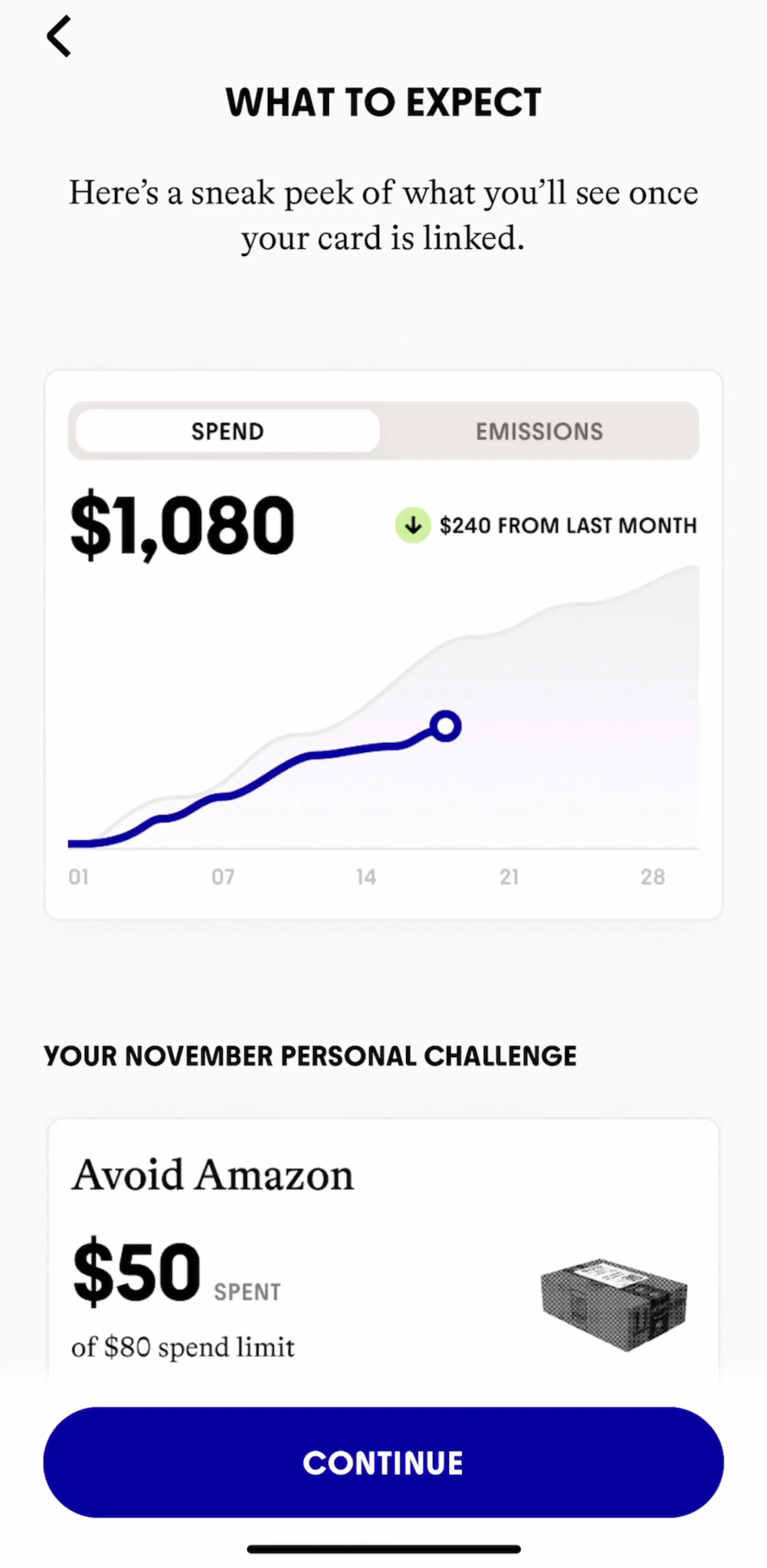Switch to the Emissions tab
Screen dimensions: 767x1568
point(539,431)
